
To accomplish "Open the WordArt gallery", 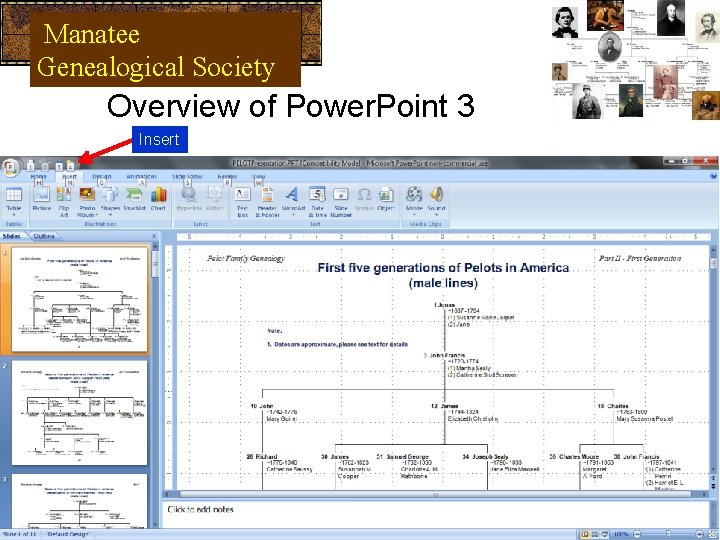I will tap(293, 201).
